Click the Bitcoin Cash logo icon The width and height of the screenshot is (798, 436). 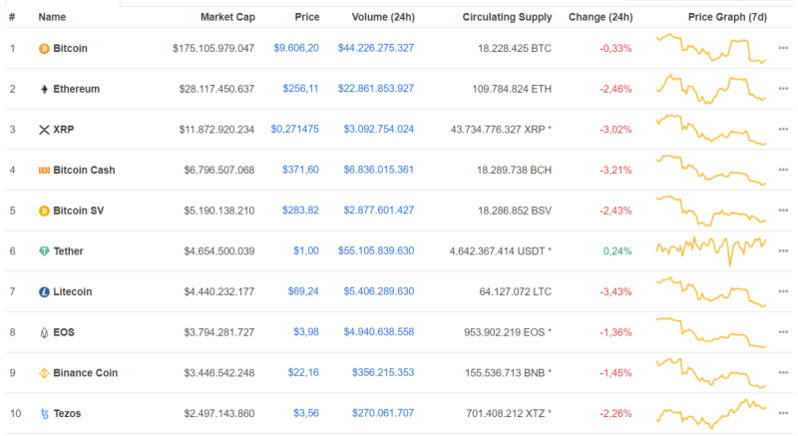pyautogui.click(x=43, y=170)
